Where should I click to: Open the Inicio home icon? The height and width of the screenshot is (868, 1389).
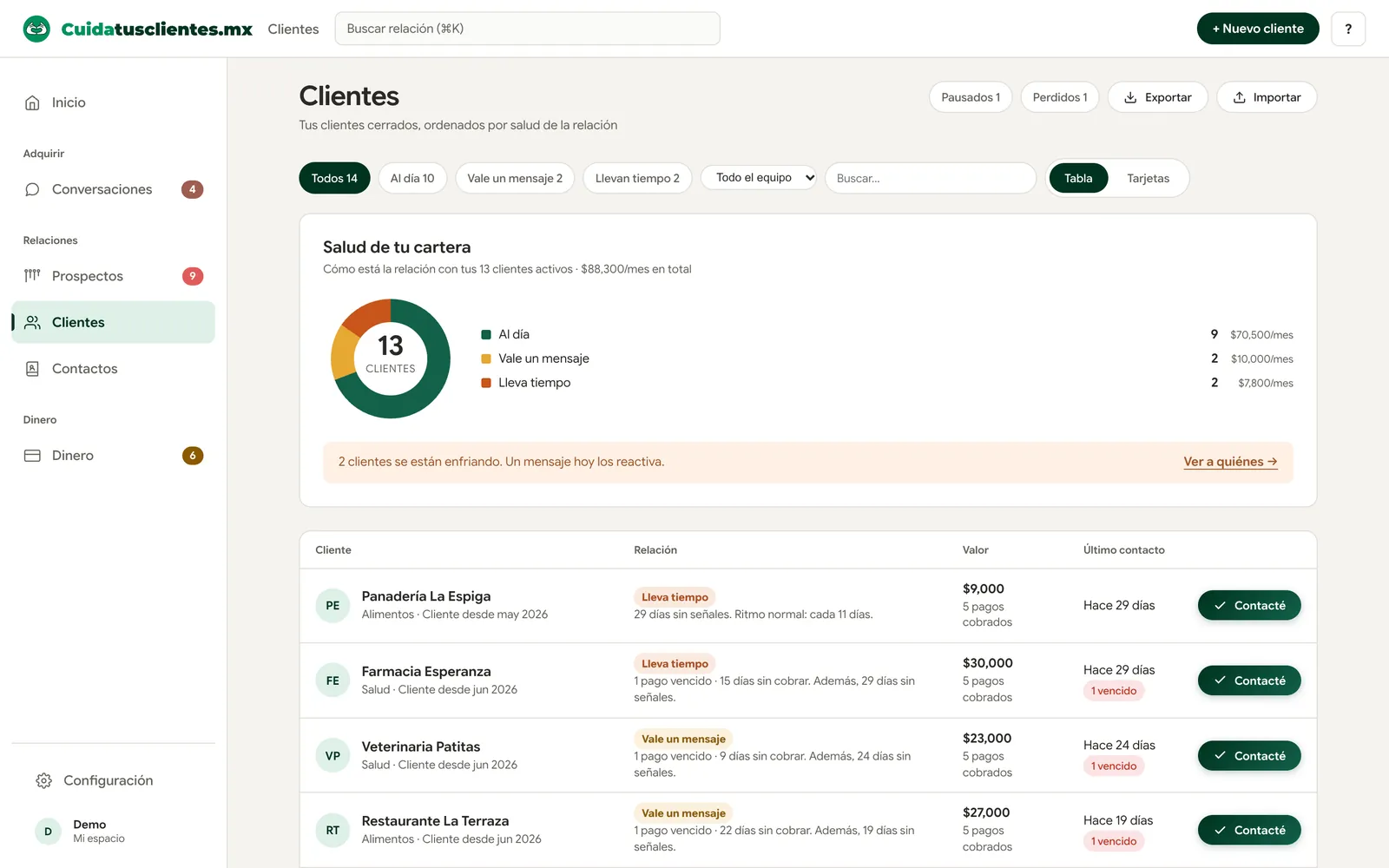[32, 102]
